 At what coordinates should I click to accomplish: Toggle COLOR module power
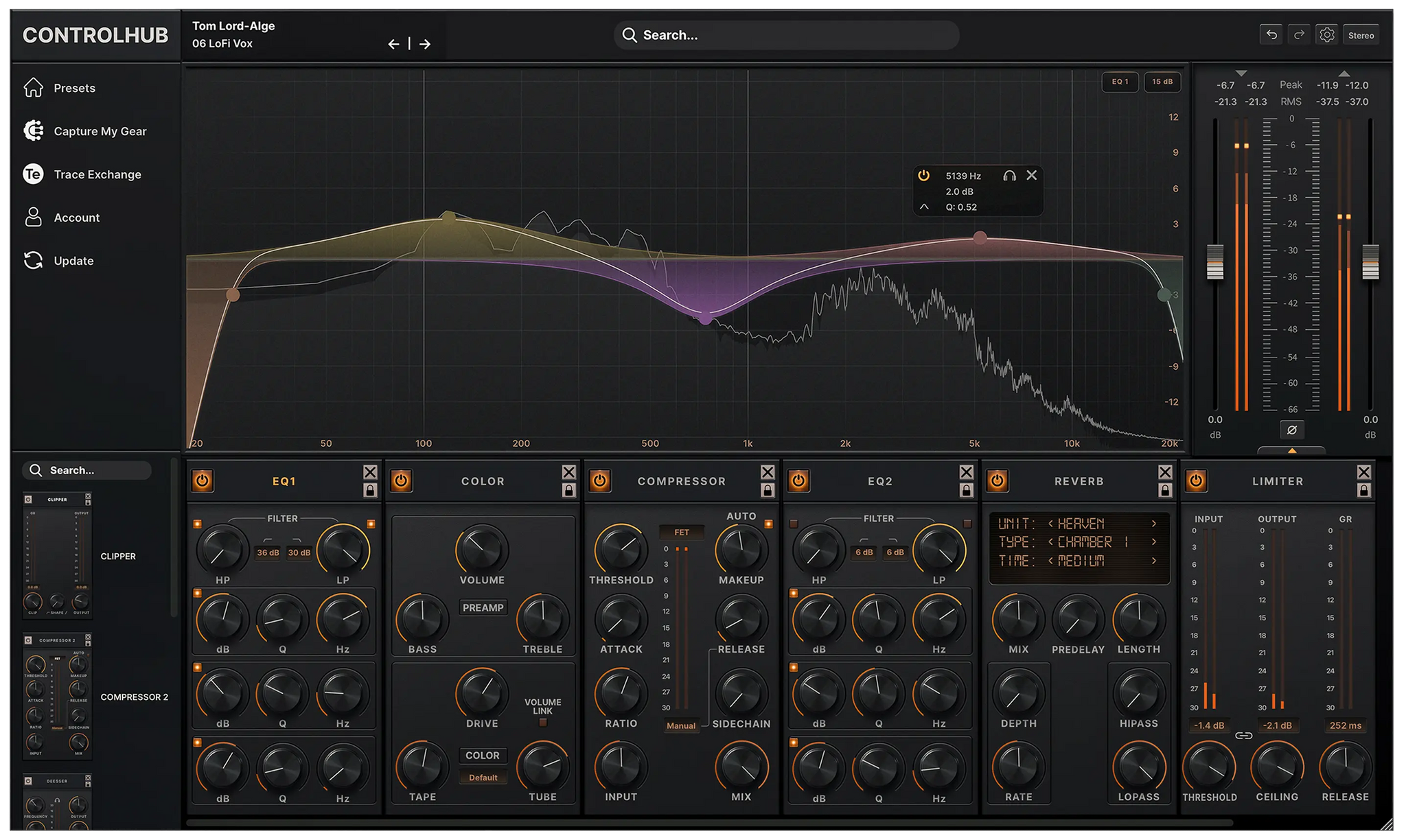[x=401, y=480]
